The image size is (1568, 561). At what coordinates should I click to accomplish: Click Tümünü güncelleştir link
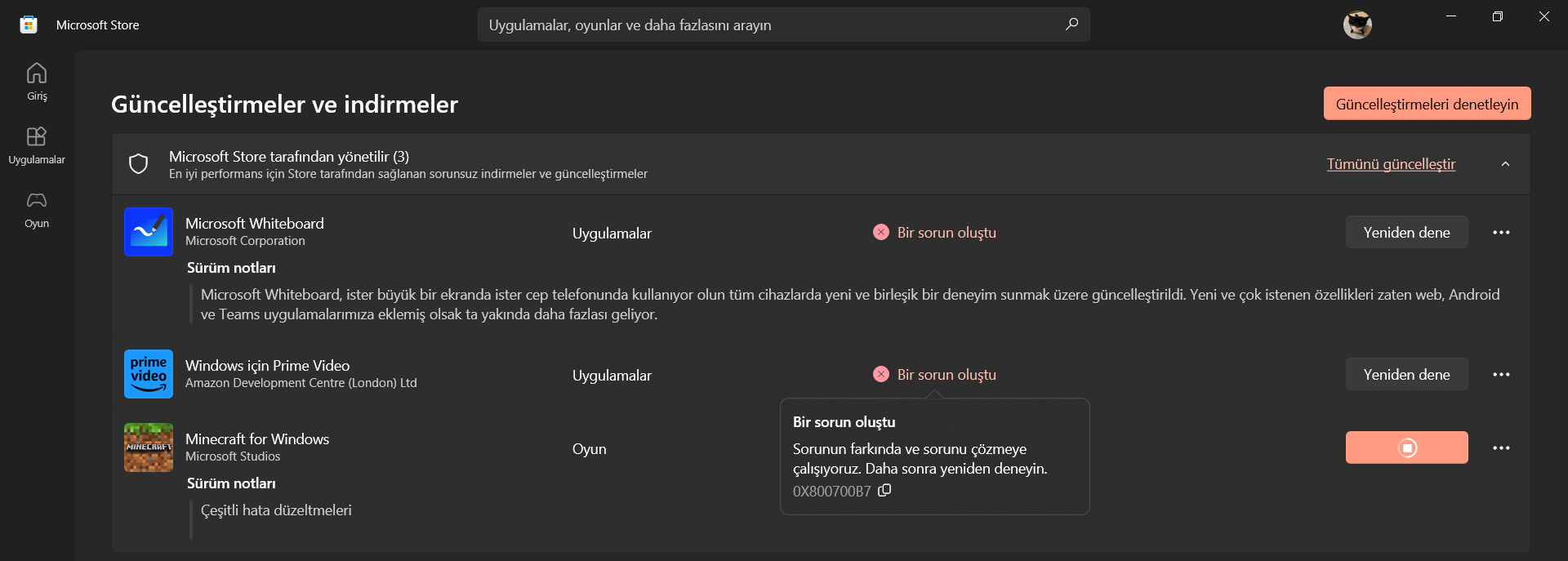1391,164
